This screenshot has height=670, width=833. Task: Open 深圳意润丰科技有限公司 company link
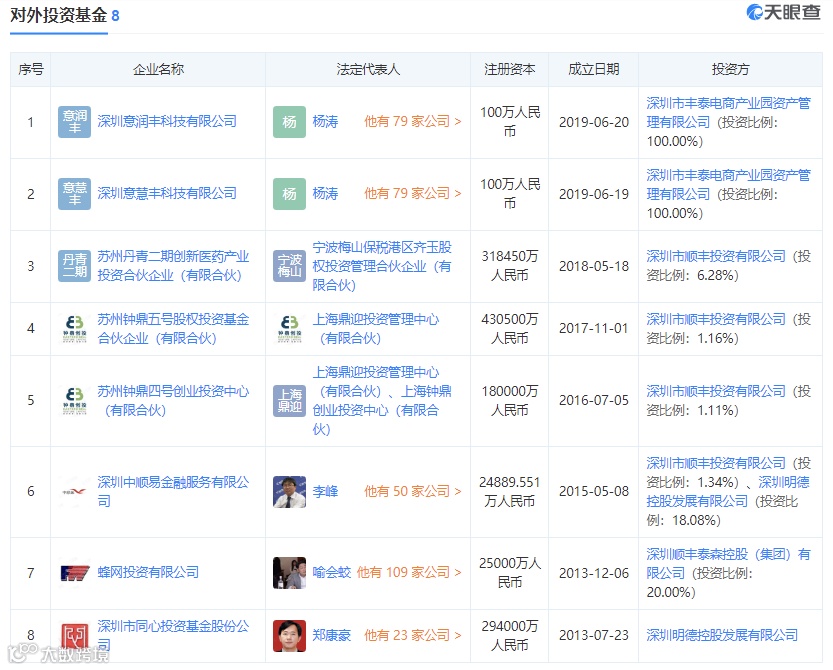point(167,121)
